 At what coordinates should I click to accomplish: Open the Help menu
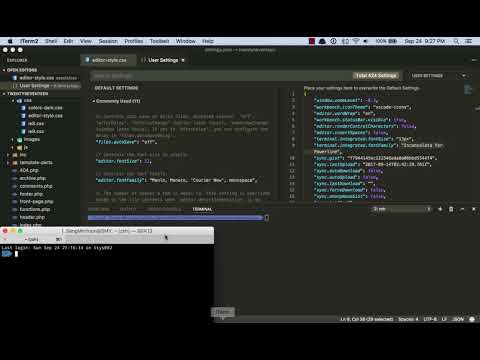click(x=208, y=41)
